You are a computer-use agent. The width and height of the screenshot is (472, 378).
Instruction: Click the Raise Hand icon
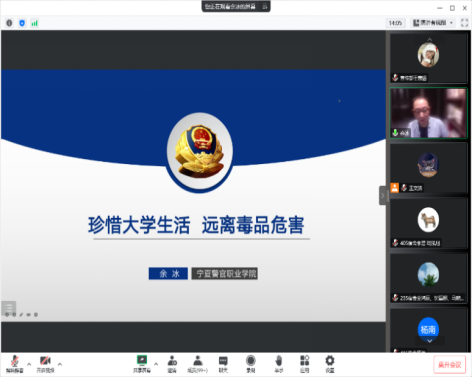coord(279,364)
